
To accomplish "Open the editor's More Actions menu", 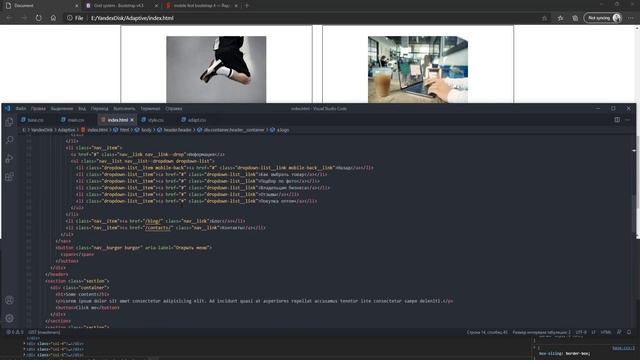I will [x=628, y=120].
